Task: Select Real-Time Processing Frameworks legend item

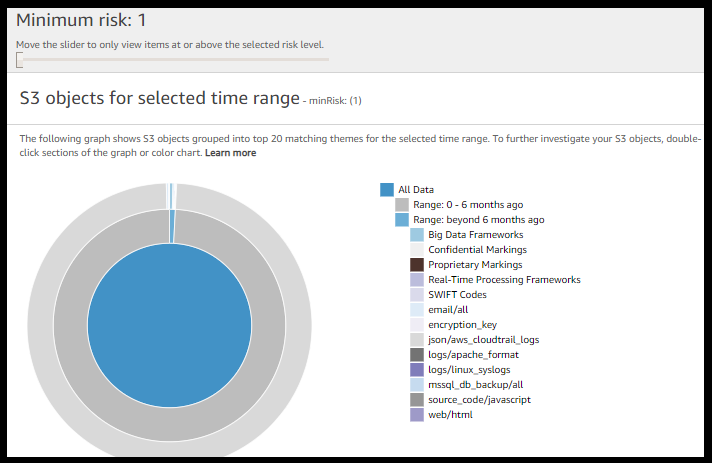Action: (504, 280)
